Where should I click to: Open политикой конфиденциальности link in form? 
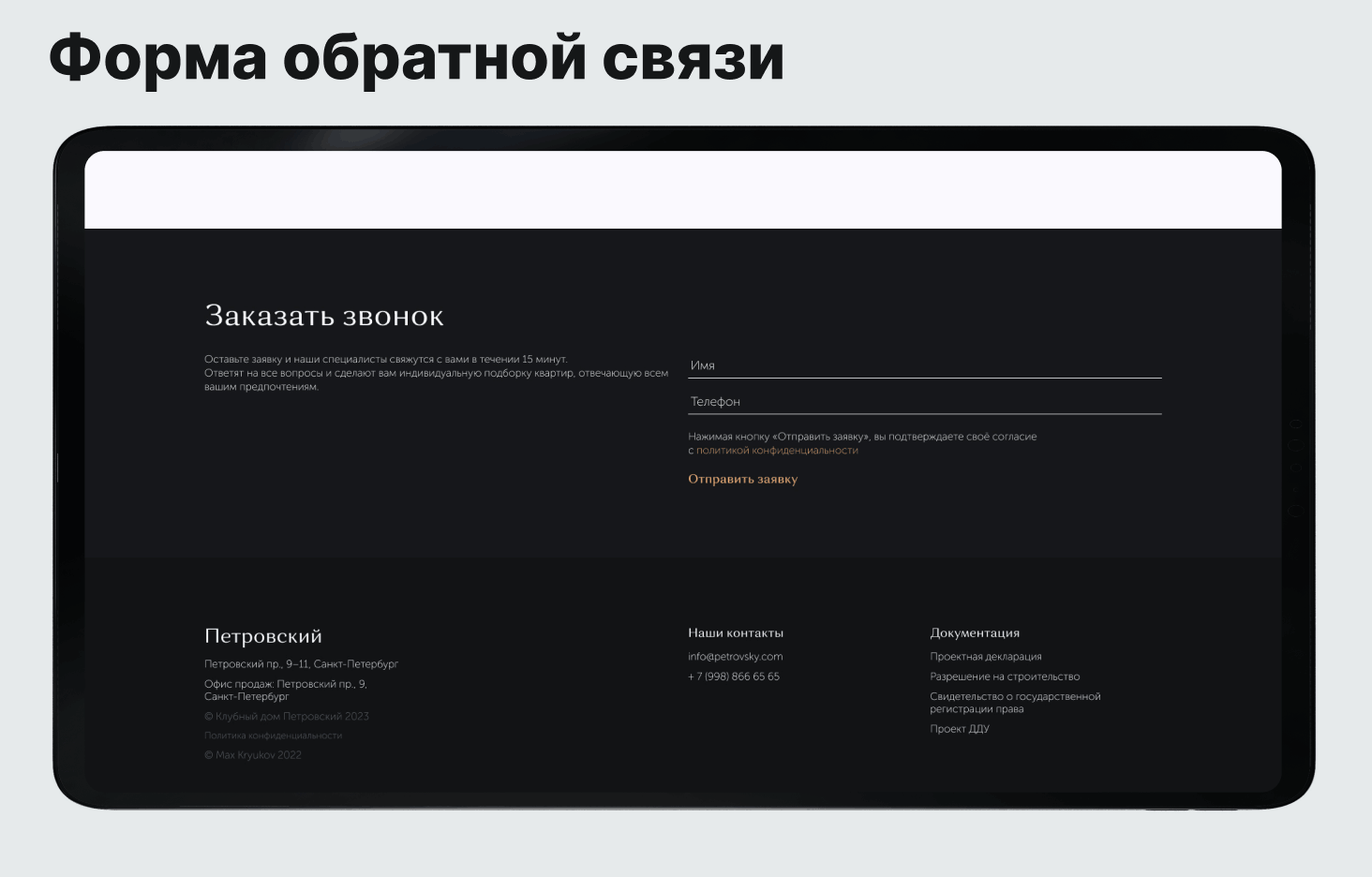(x=777, y=451)
